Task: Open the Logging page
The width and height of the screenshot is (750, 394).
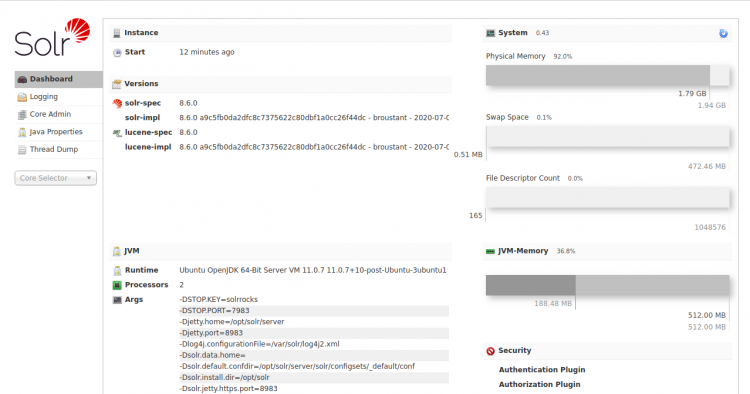Action: pyautogui.click(x=58, y=97)
